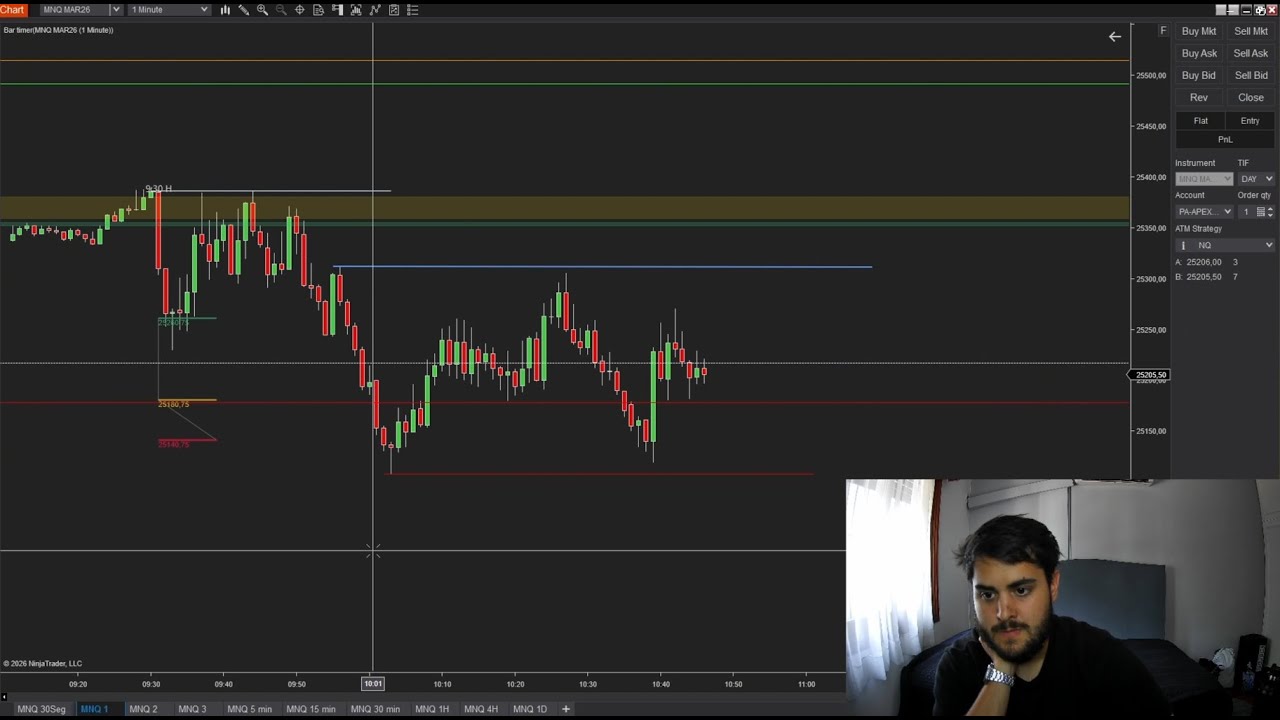Switch to the MNQ 1H tab
Viewport: 1280px width, 720px height.
432,709
